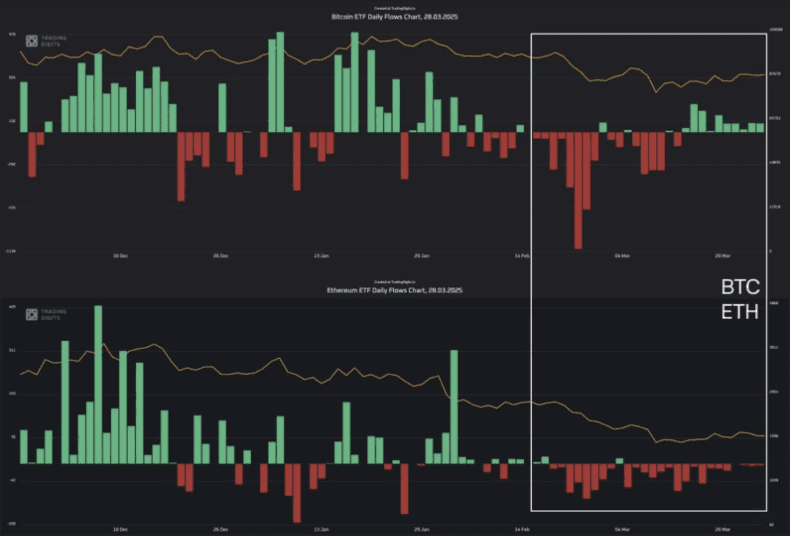Click the 04 Mar date on Bitcoin axis
The width and height of the screenshot is (792, 536).
coord(622,256)
